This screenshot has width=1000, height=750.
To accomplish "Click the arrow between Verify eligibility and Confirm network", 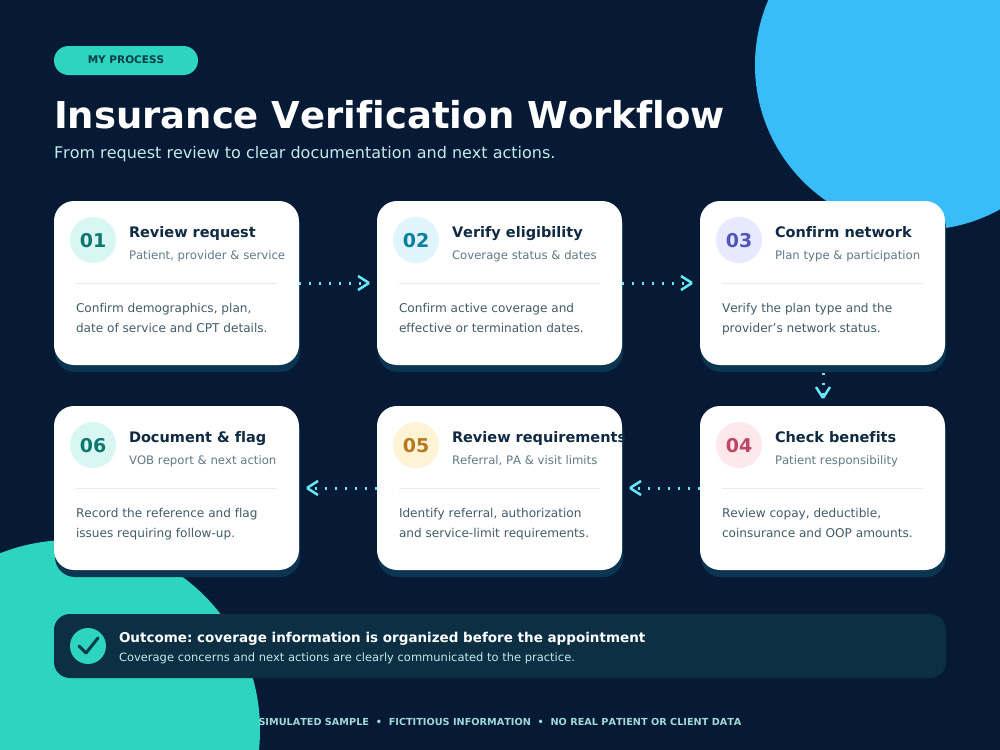I will (658, 283).
